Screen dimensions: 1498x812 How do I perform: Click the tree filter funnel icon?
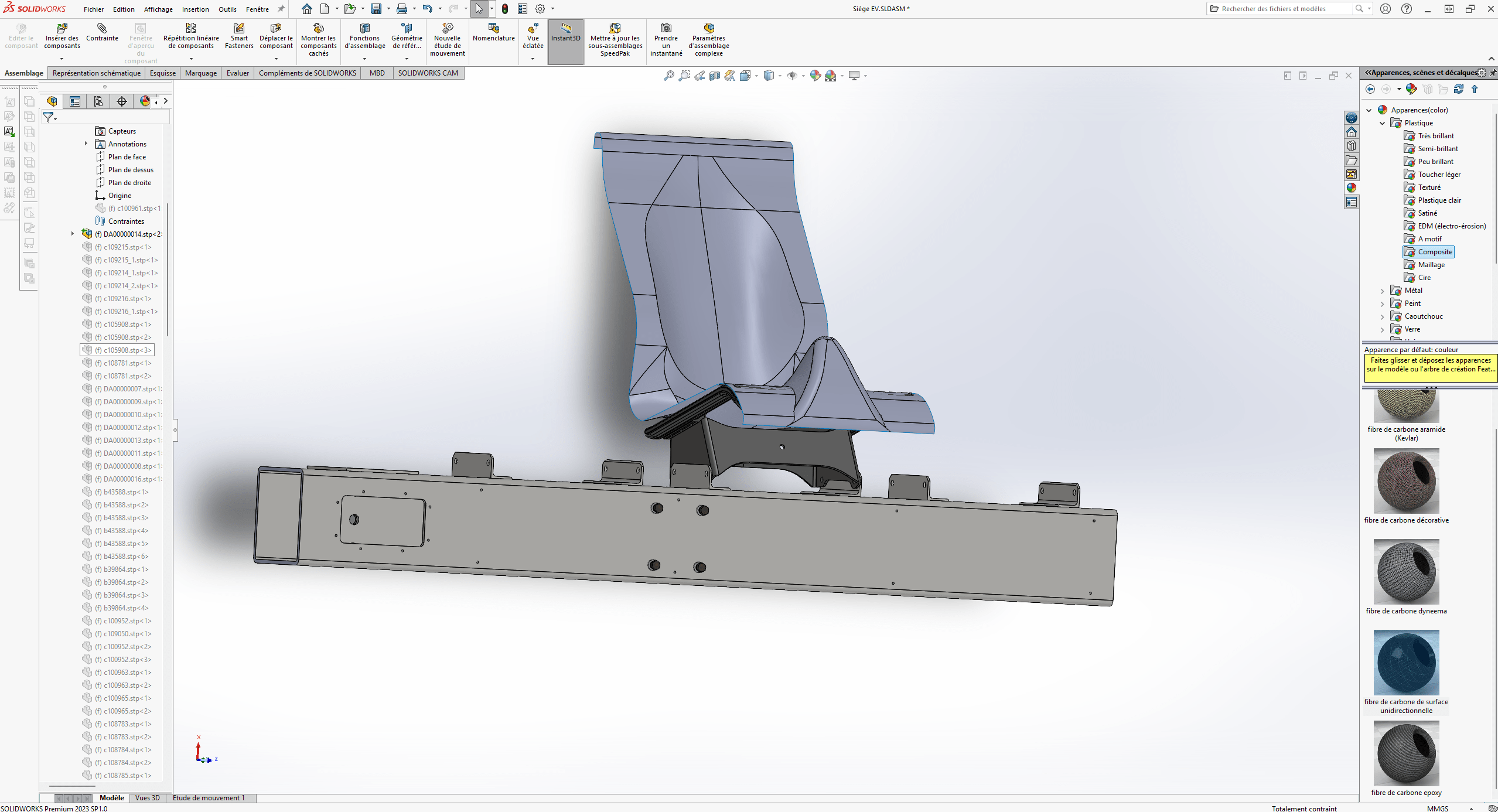point(49,118)
